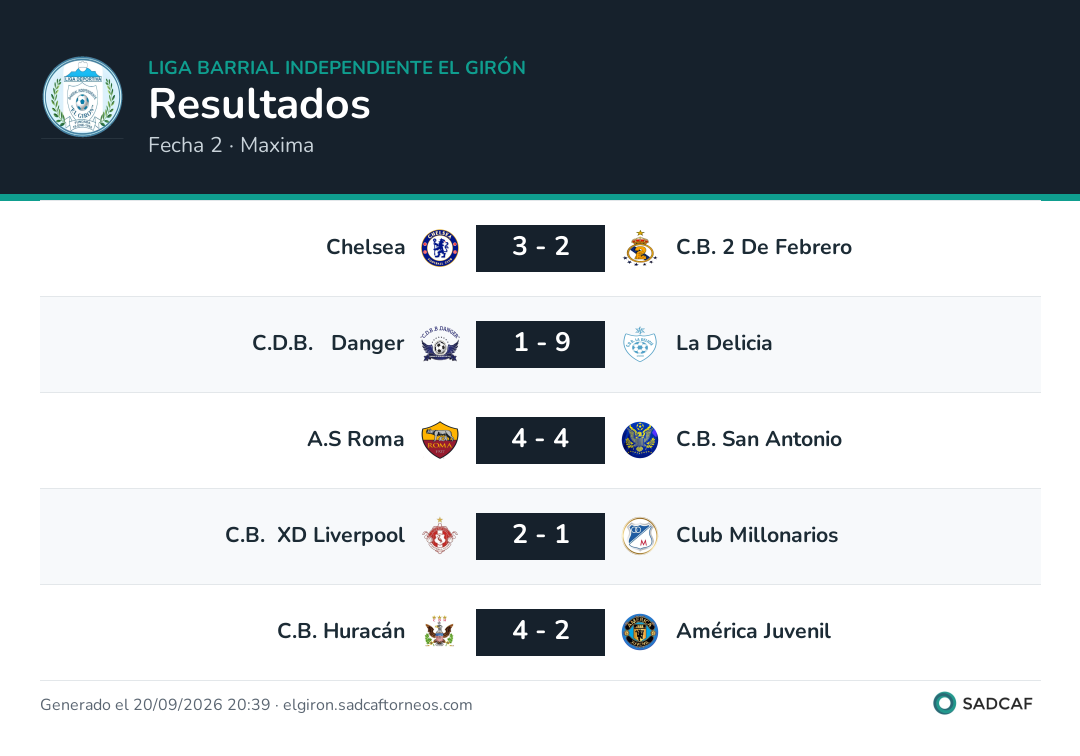The image size is (1080, 756).
Task: Click the América Juvenil team badge
Action: 640,632
